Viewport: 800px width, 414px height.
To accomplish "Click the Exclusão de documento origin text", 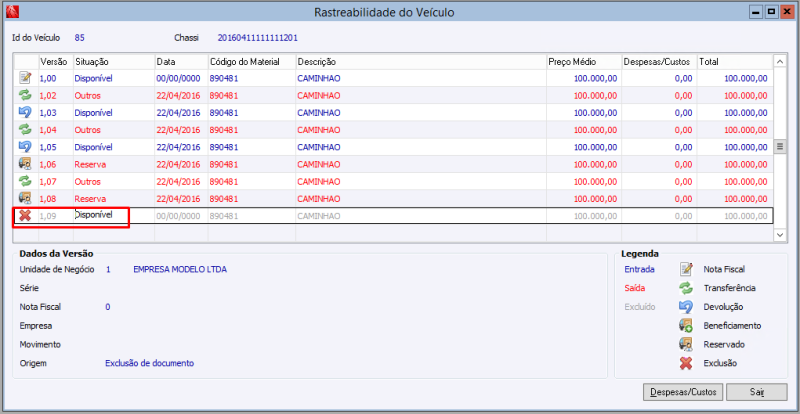I will [x=149, y=363].
